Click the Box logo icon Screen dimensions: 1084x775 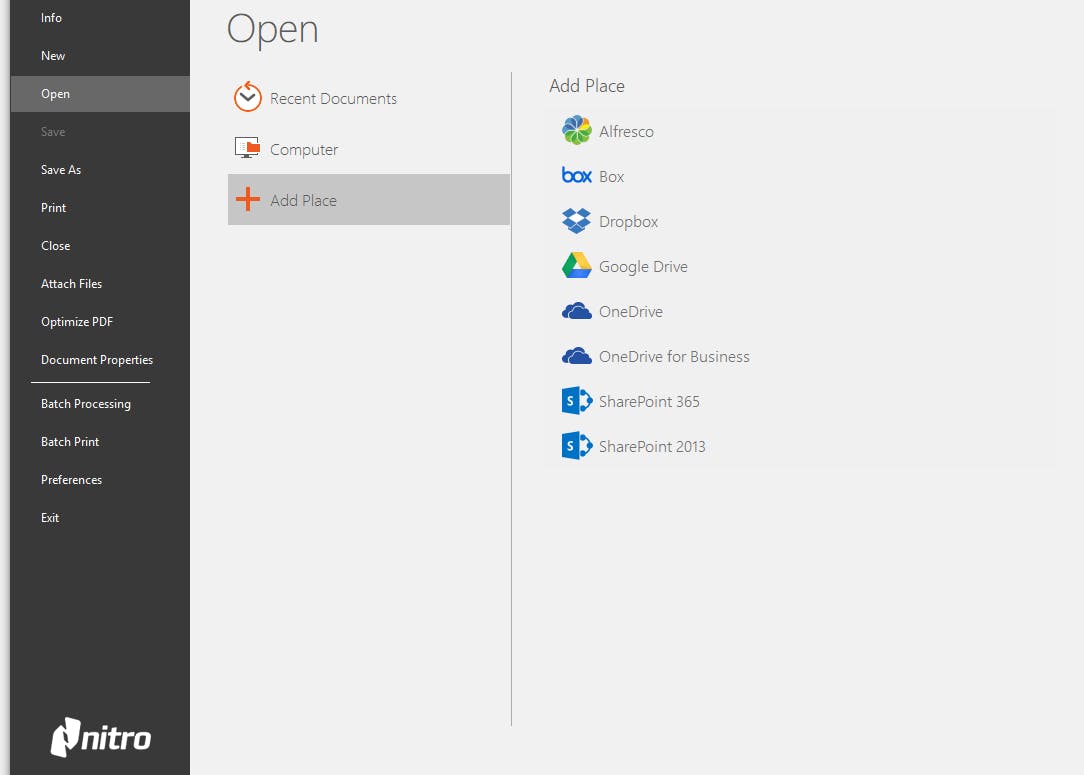pyautogui.click(x=577, y=176)
